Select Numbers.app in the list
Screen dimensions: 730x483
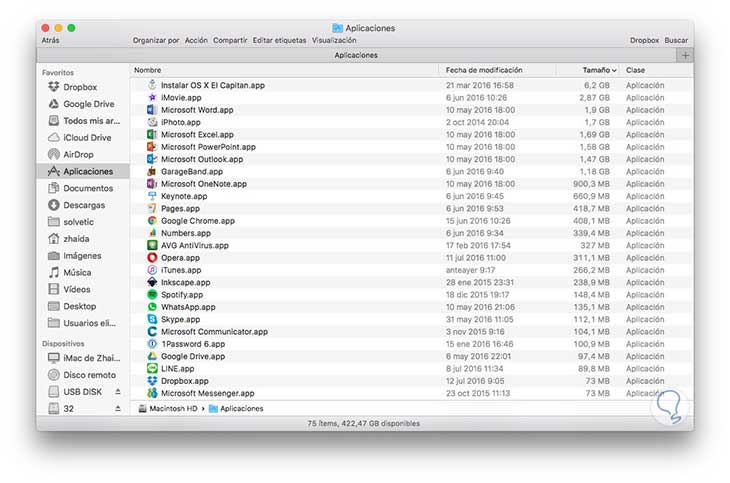click(x=411, y=233)
